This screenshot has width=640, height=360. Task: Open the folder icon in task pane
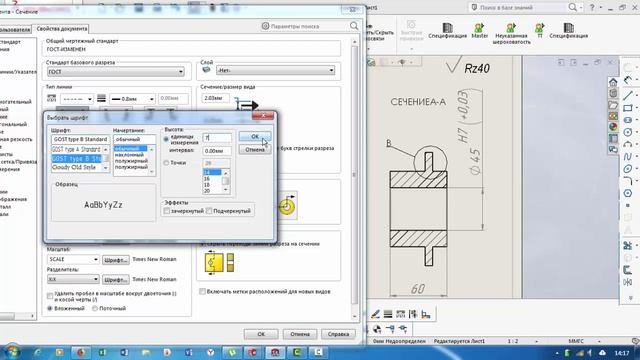[613, 105]
